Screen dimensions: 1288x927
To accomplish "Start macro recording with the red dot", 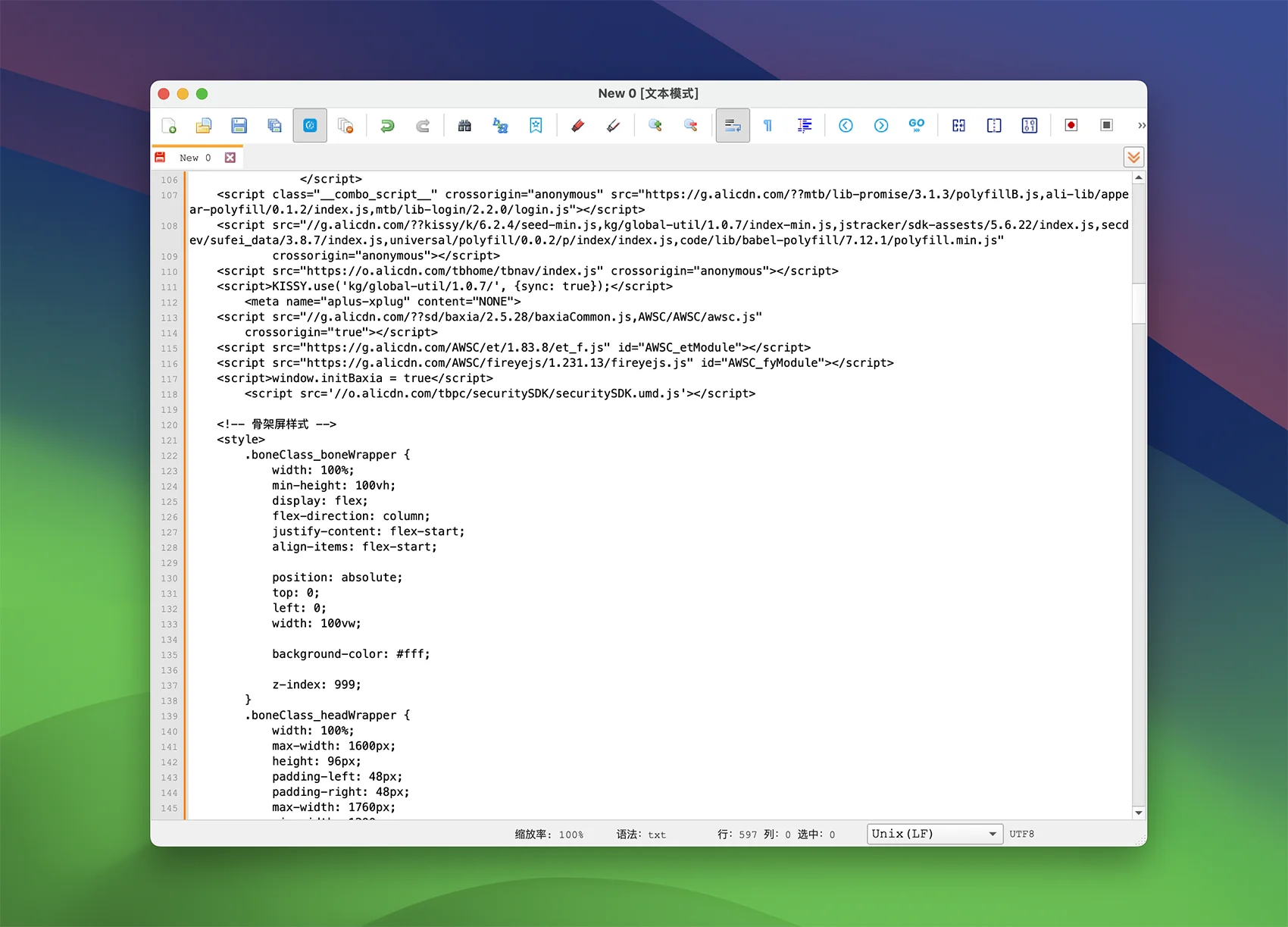I will click(x=1071, y=126).
